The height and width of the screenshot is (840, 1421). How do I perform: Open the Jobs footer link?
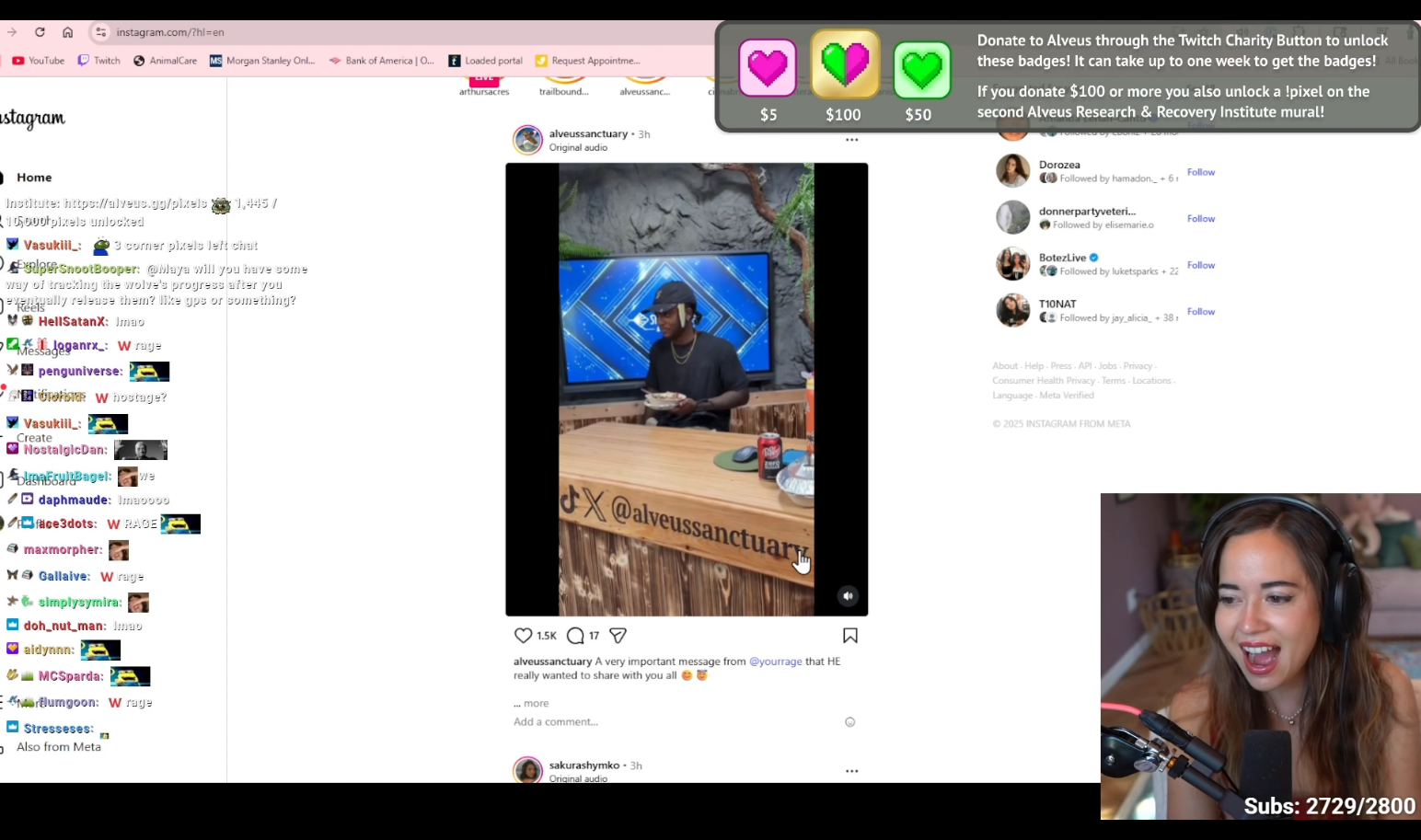[1107, 366]
